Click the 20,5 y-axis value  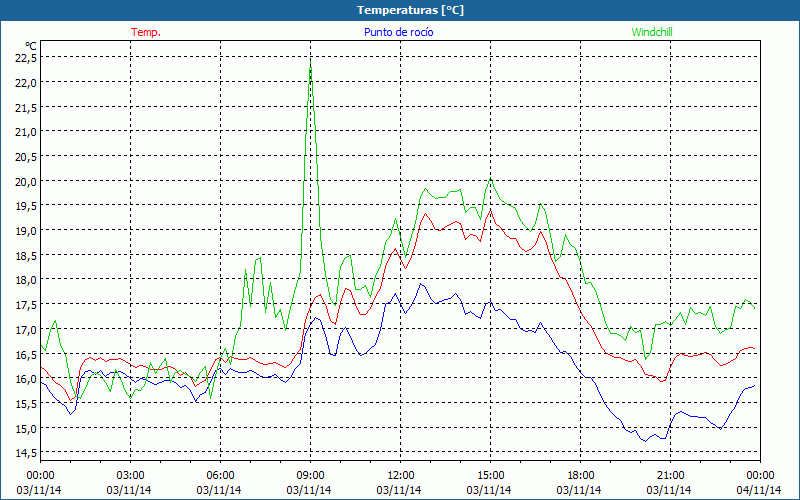26,157
